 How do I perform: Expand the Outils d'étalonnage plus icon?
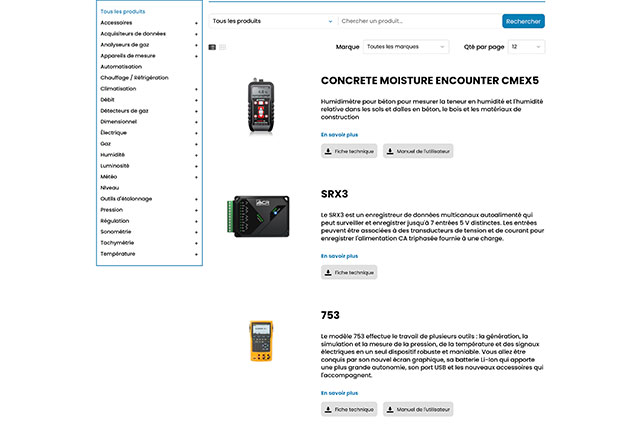click(x=196, y=200)
